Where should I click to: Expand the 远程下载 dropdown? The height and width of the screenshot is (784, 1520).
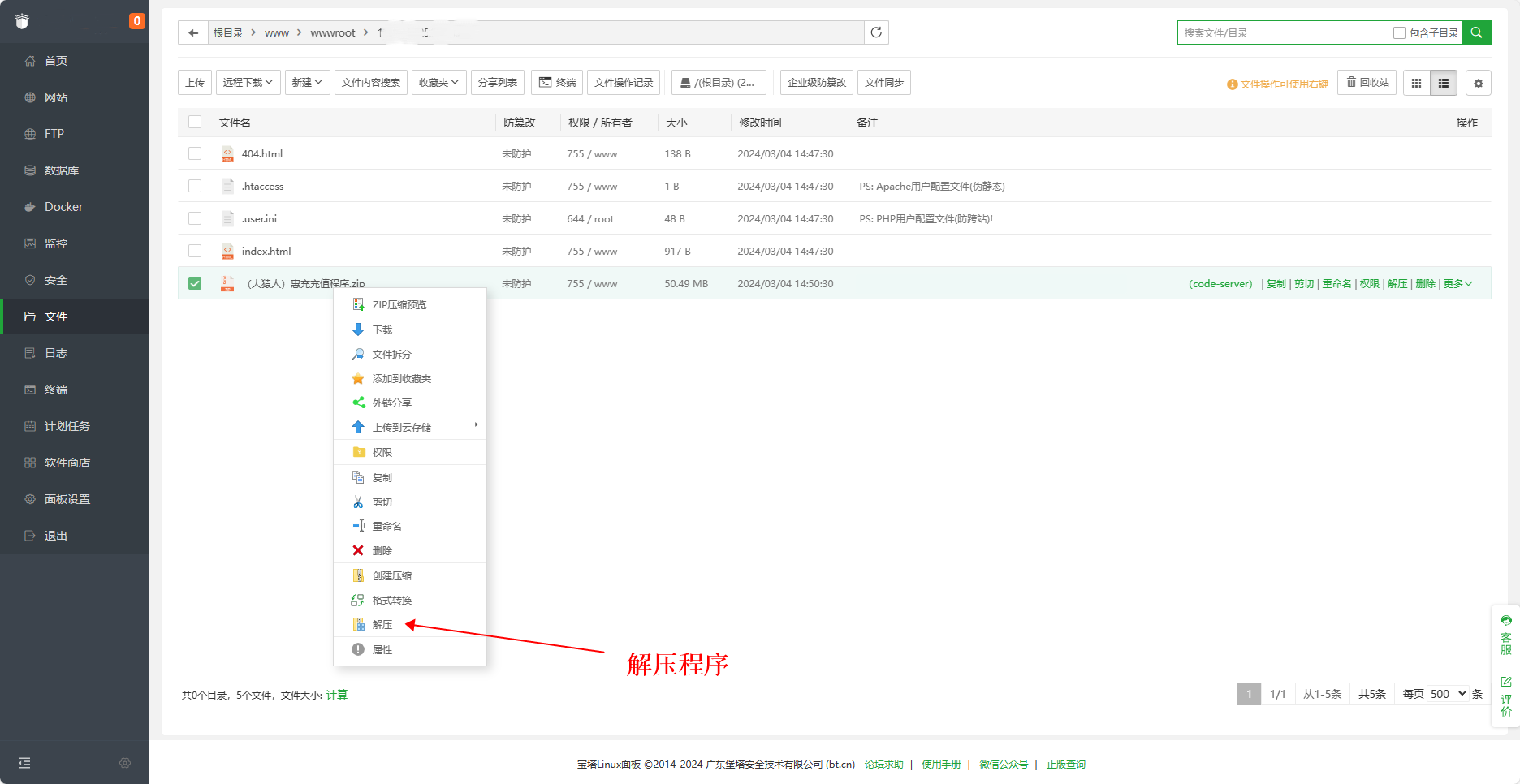[248, 83]
